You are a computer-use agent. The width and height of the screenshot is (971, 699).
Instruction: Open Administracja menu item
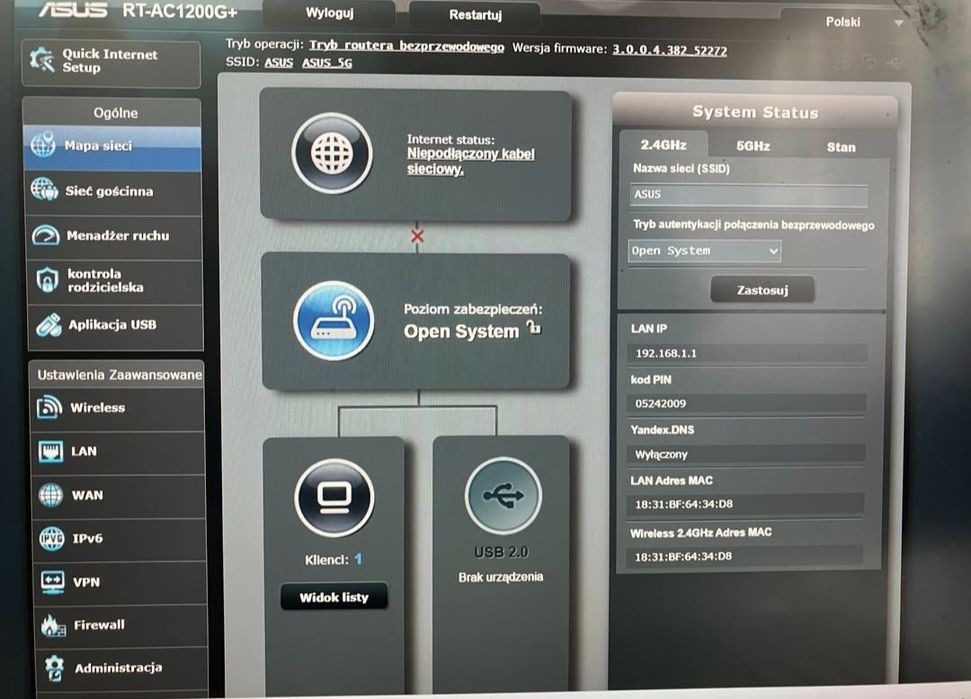121,669
